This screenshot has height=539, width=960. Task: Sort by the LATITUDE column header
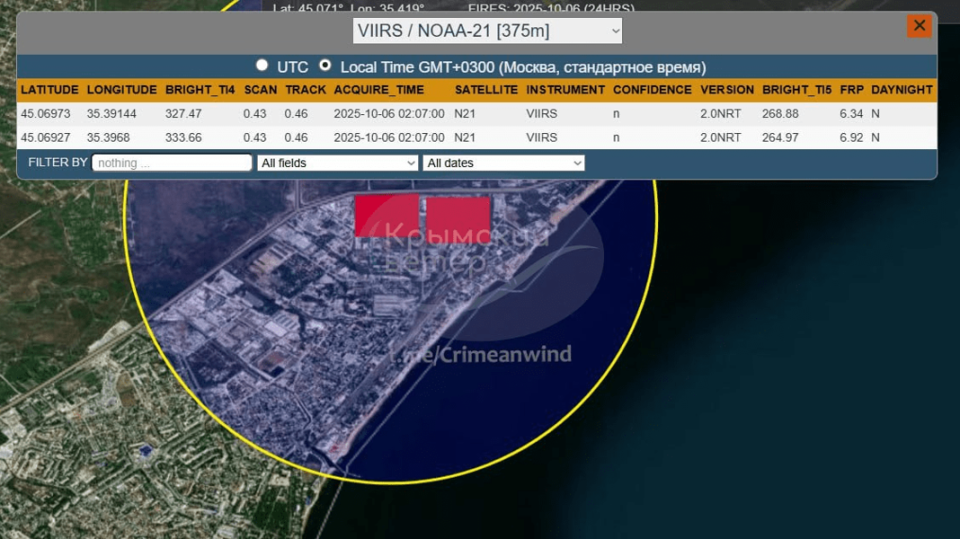50,90
